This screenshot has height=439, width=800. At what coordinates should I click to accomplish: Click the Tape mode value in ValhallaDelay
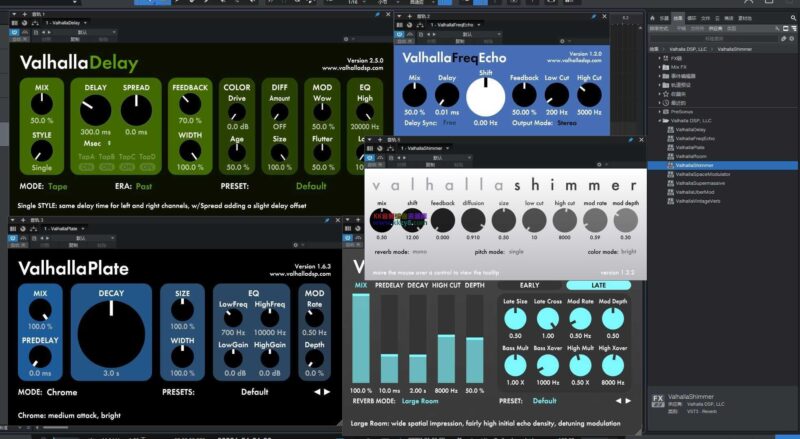pos(58,186)
